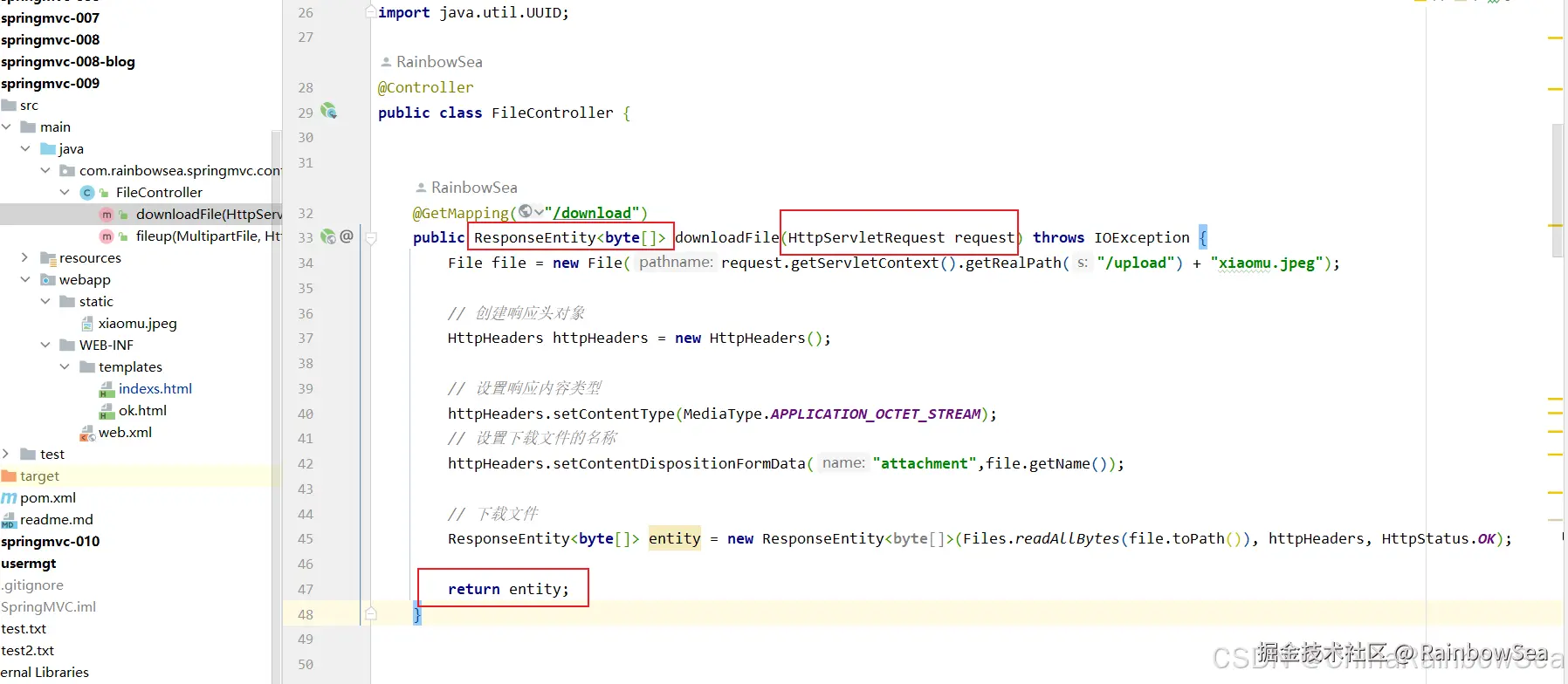Click the editor vertical scrollbar thumb
Screen dimensions: 1568x684
1558,190
